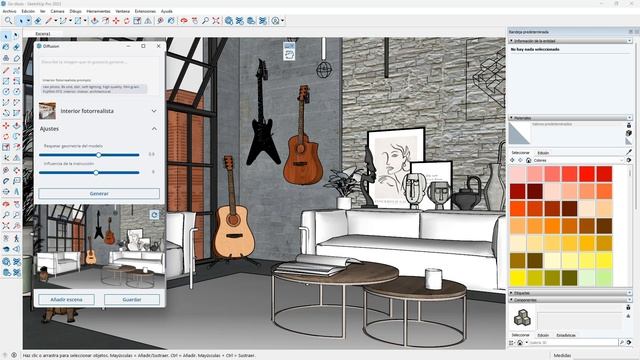The image size is (640, 360).
Task: Open the Extensiones menu
Action: click(x=145, y=11)
